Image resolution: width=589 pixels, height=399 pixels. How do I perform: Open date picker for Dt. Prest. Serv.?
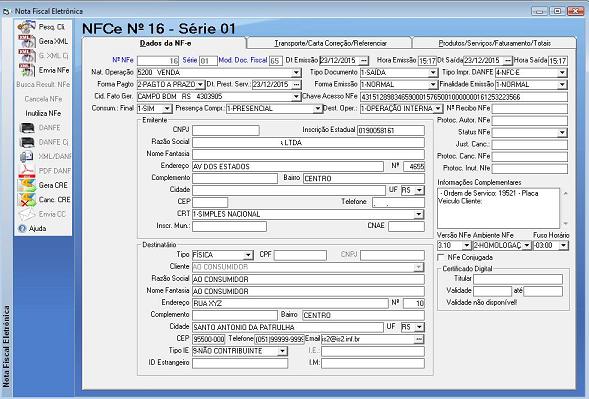point(296,85)
